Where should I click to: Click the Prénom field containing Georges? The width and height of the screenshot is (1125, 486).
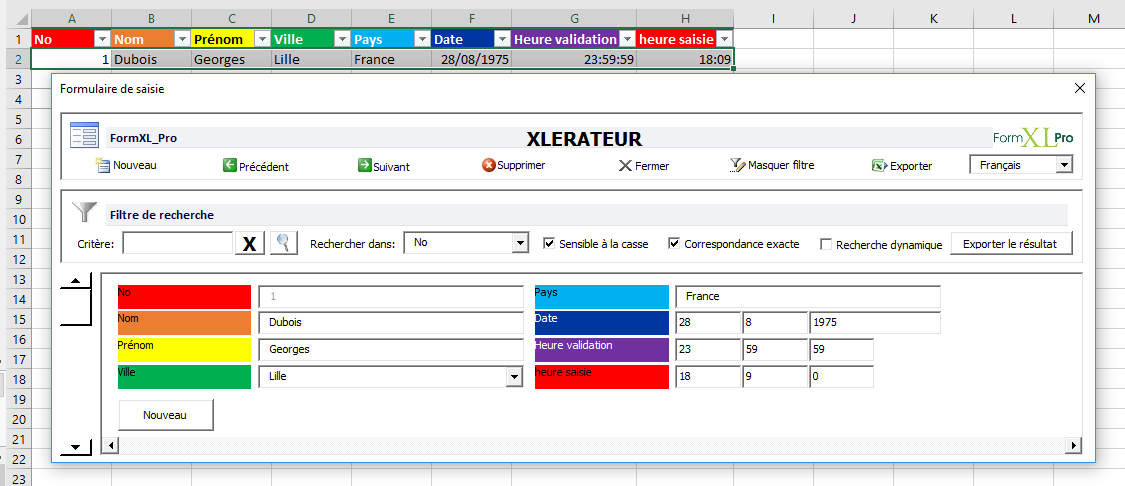pos(391,350)
